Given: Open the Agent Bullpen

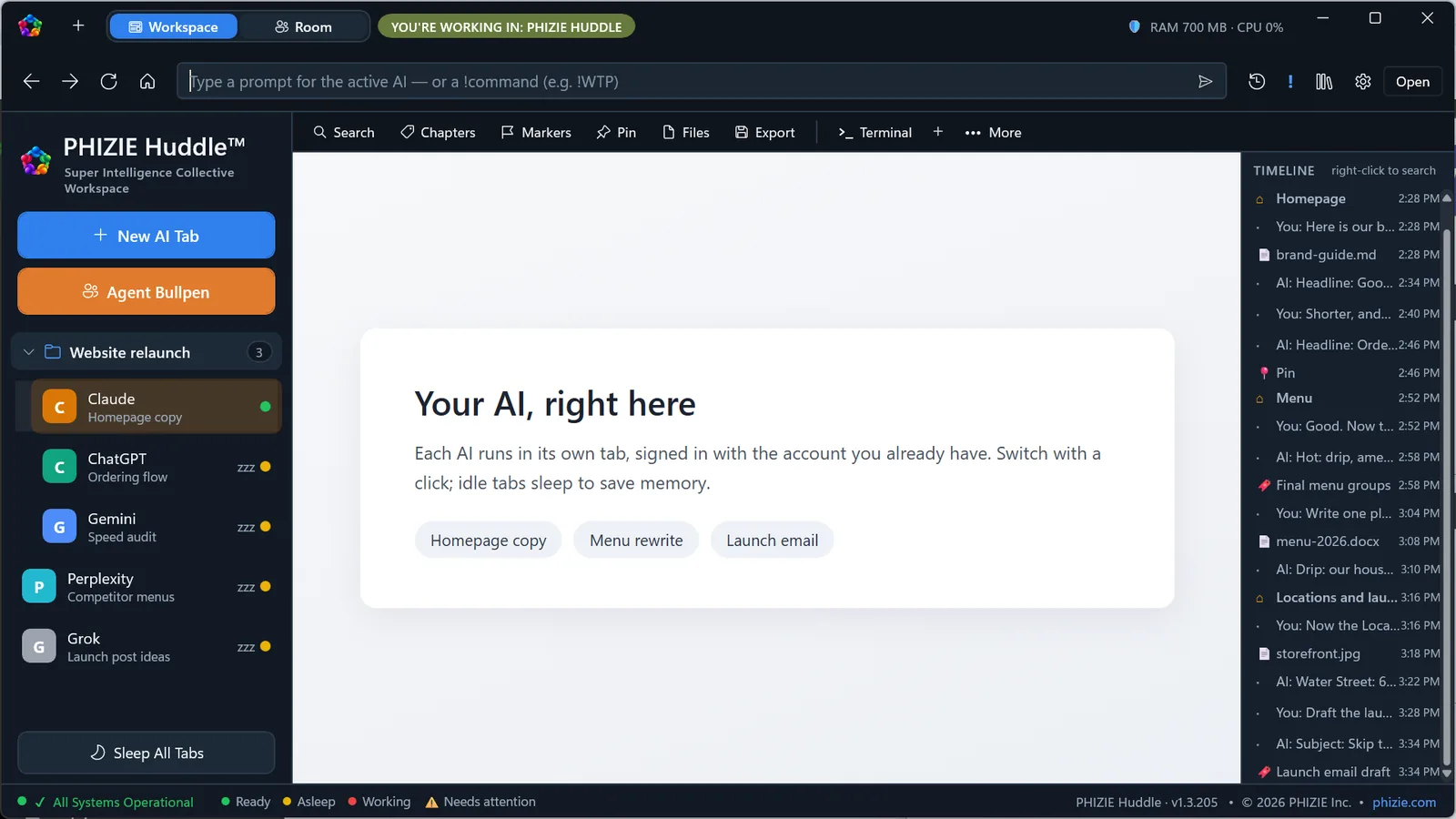Looking at the screenshot, I should point(147,291).
